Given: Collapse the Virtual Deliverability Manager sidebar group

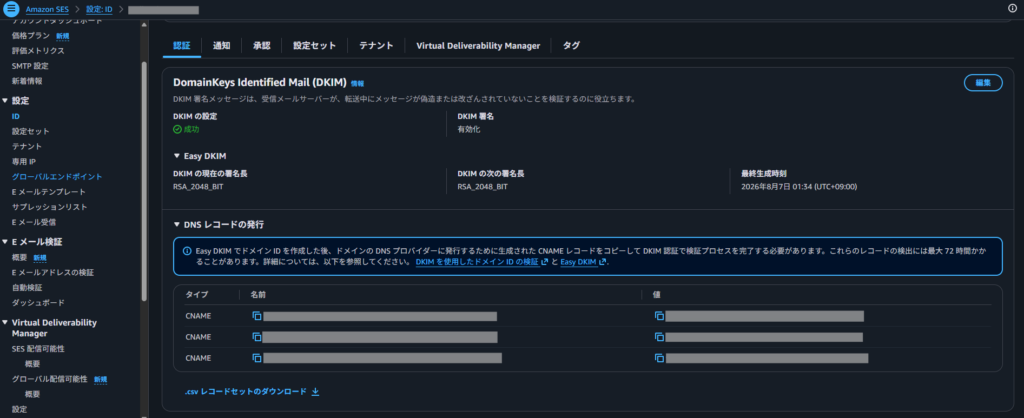Looking at the screenshot, I should 5,323.
